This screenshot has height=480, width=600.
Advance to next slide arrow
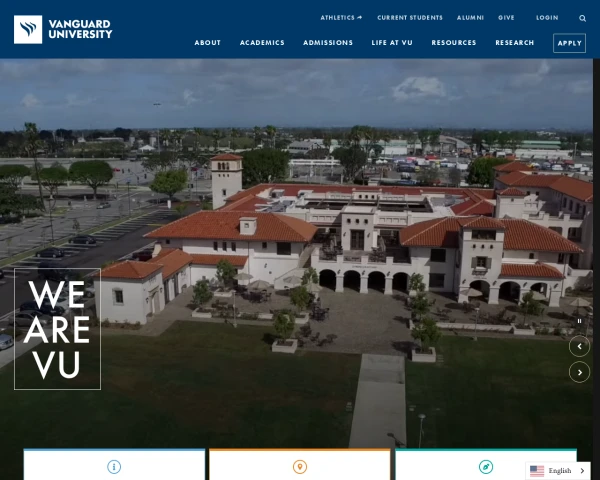point(579,372)
